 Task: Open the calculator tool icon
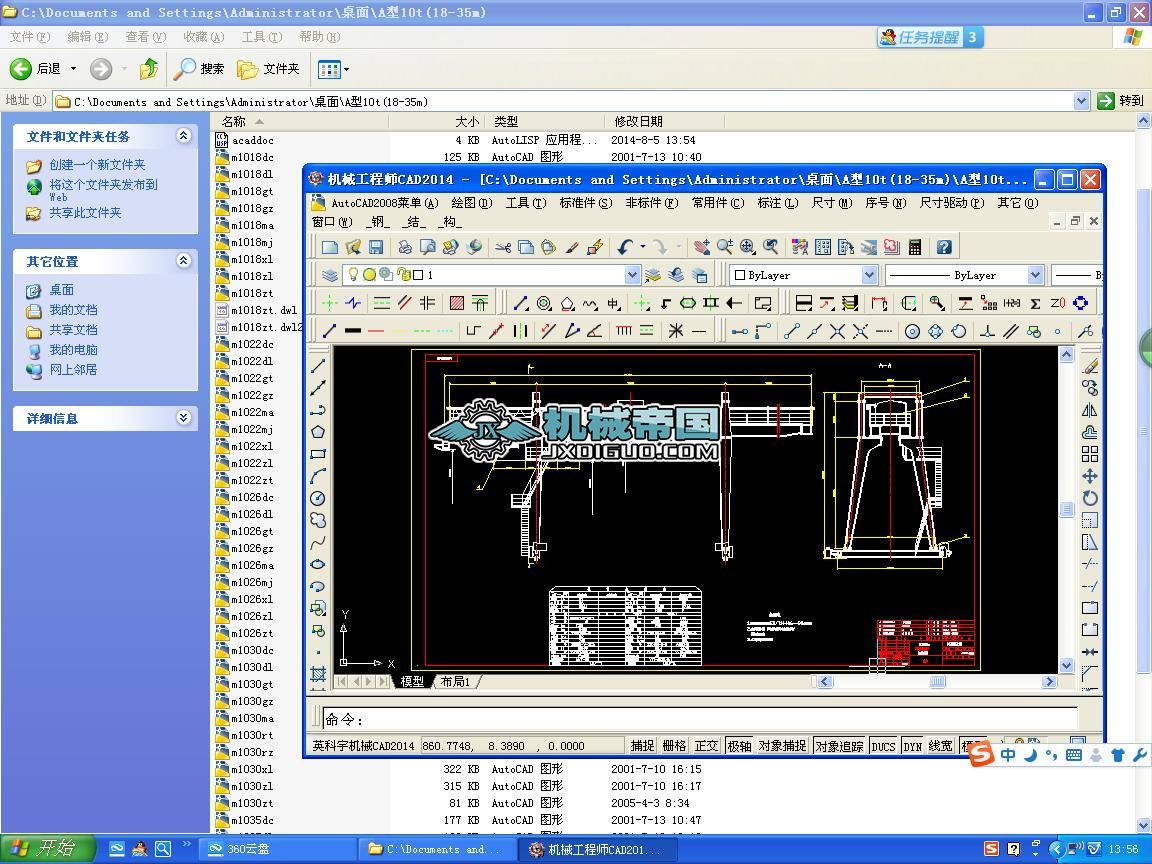914,247
